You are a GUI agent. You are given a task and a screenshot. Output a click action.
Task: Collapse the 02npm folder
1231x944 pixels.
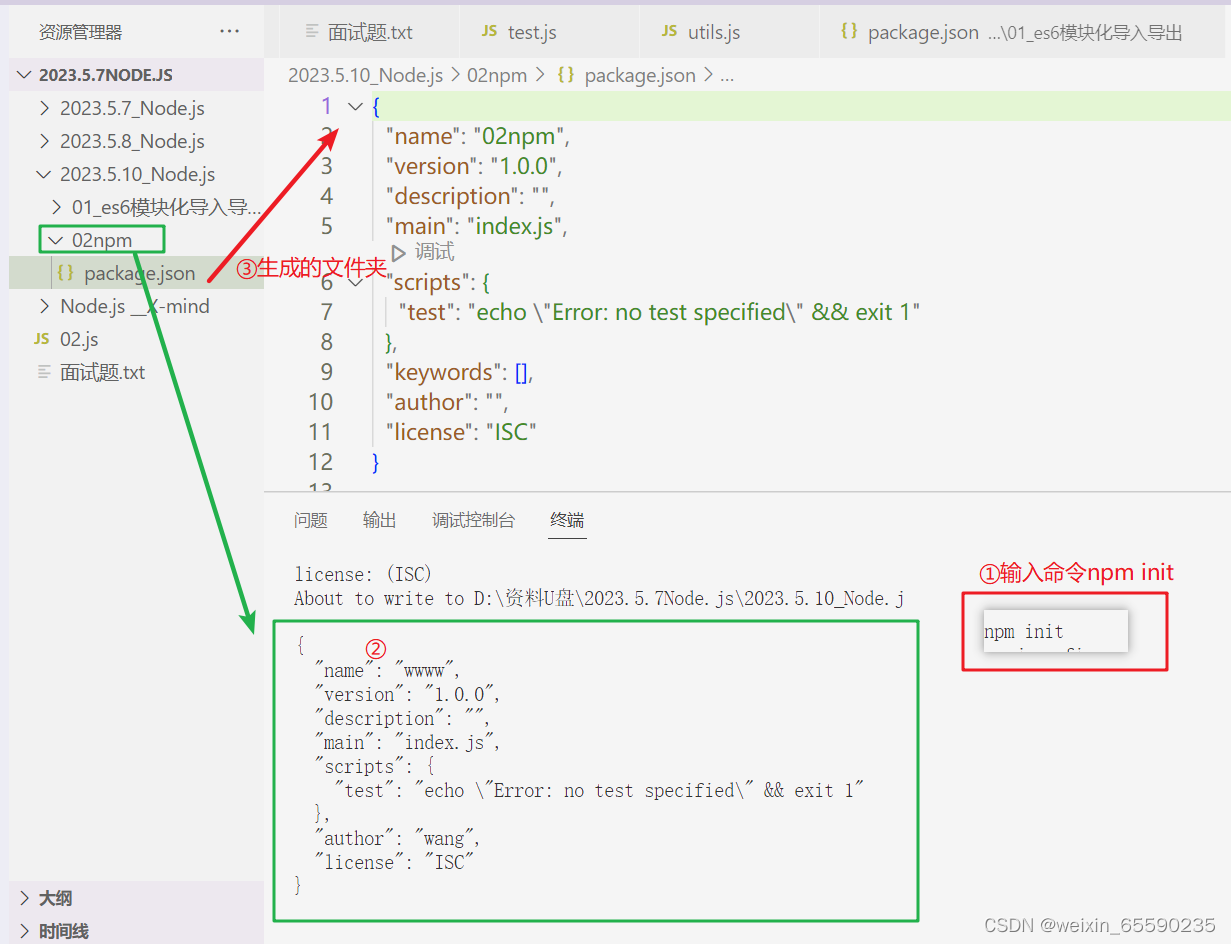57,240
